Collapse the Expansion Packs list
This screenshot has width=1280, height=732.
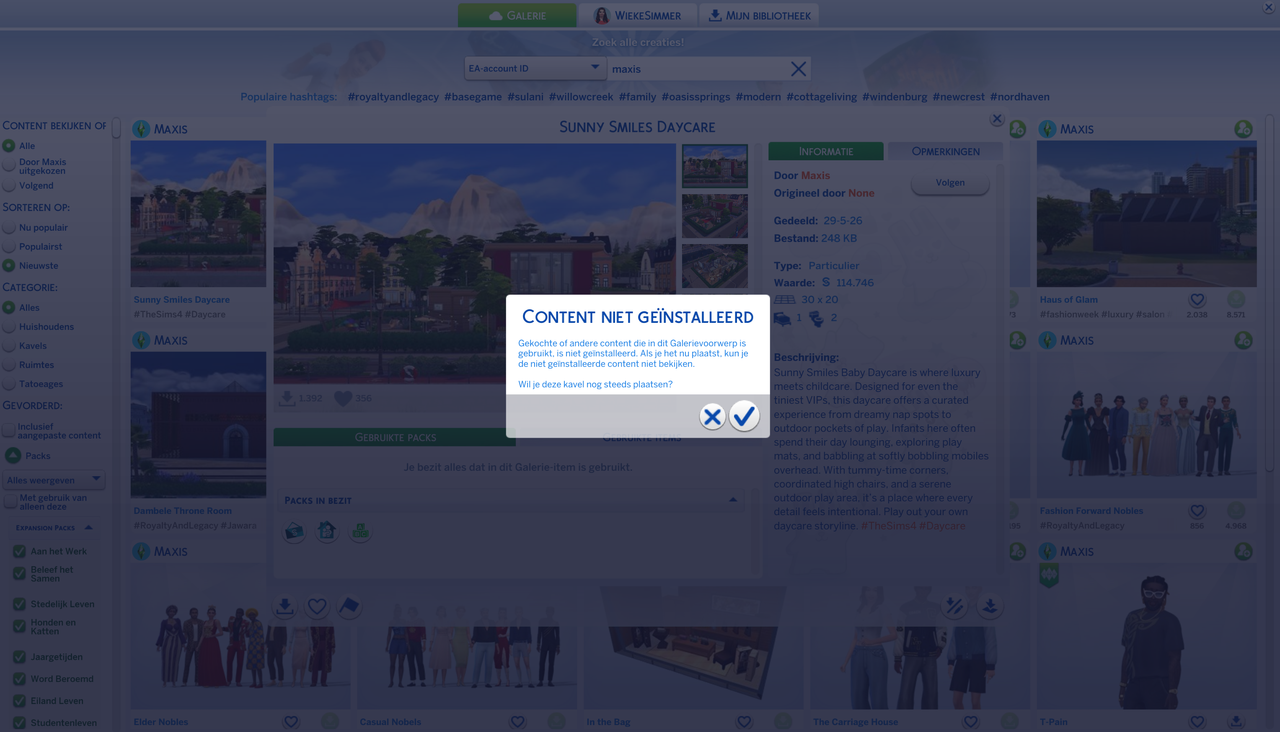pos(88,528)
